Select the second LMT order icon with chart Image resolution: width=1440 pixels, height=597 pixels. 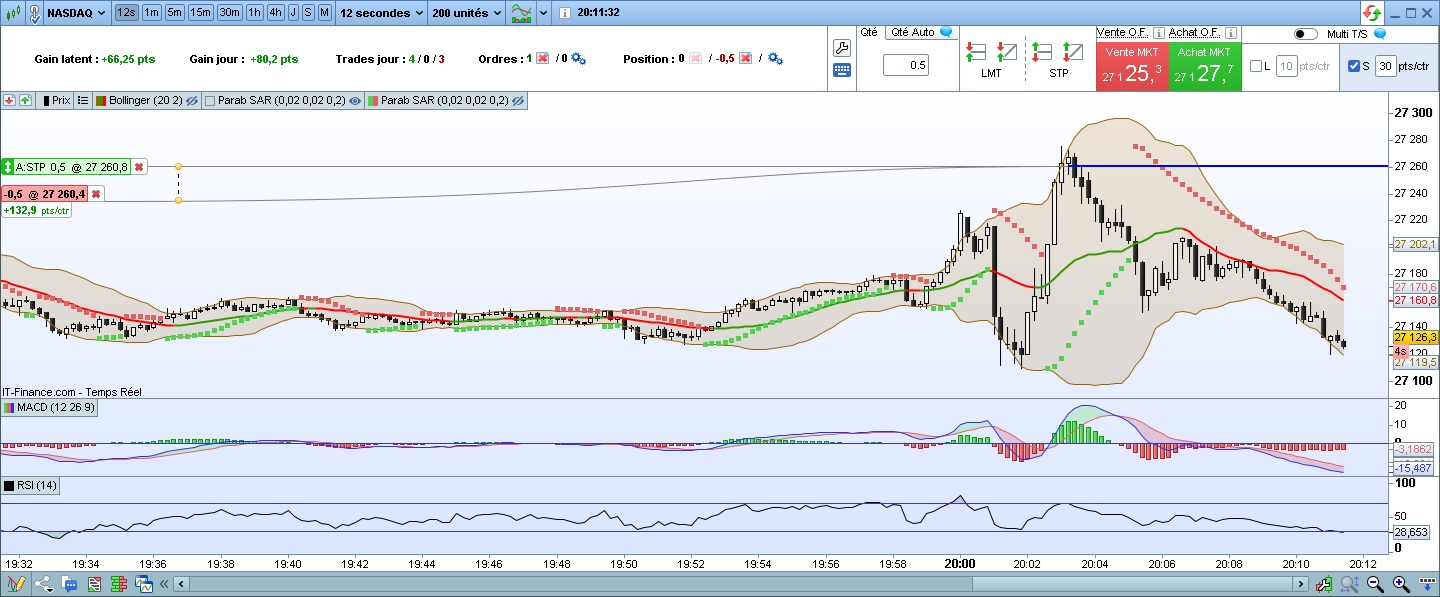tap(1006, 51)
